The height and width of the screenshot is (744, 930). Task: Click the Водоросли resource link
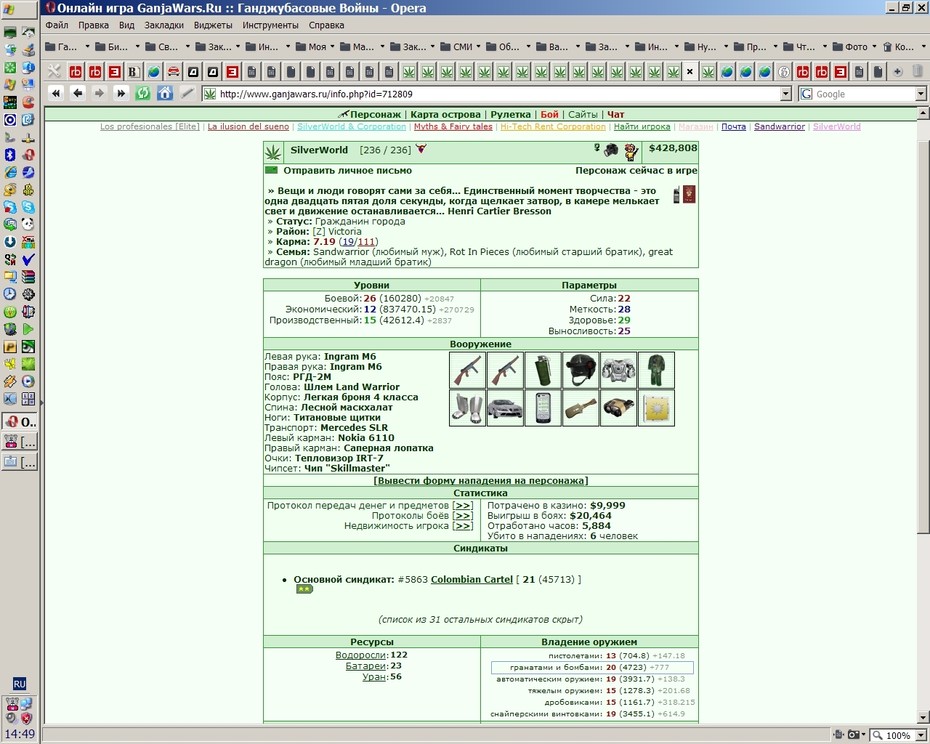(x=361, y=655)
